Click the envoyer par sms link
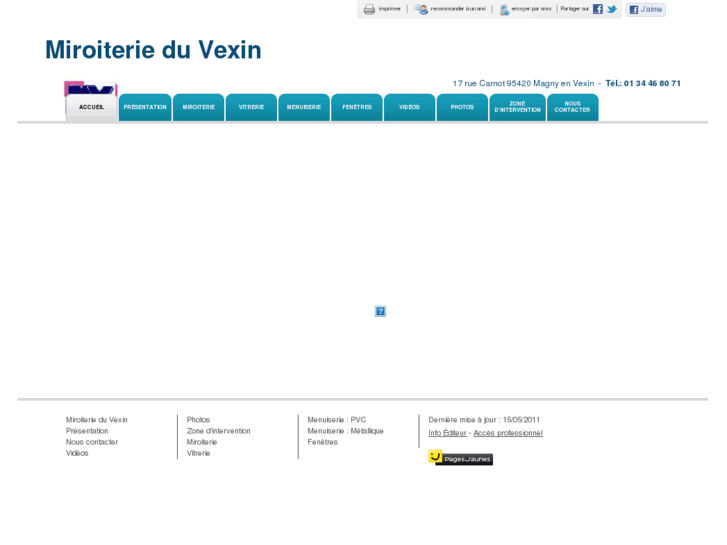Viewport: 727px width, 545px height. pos(531,9)
